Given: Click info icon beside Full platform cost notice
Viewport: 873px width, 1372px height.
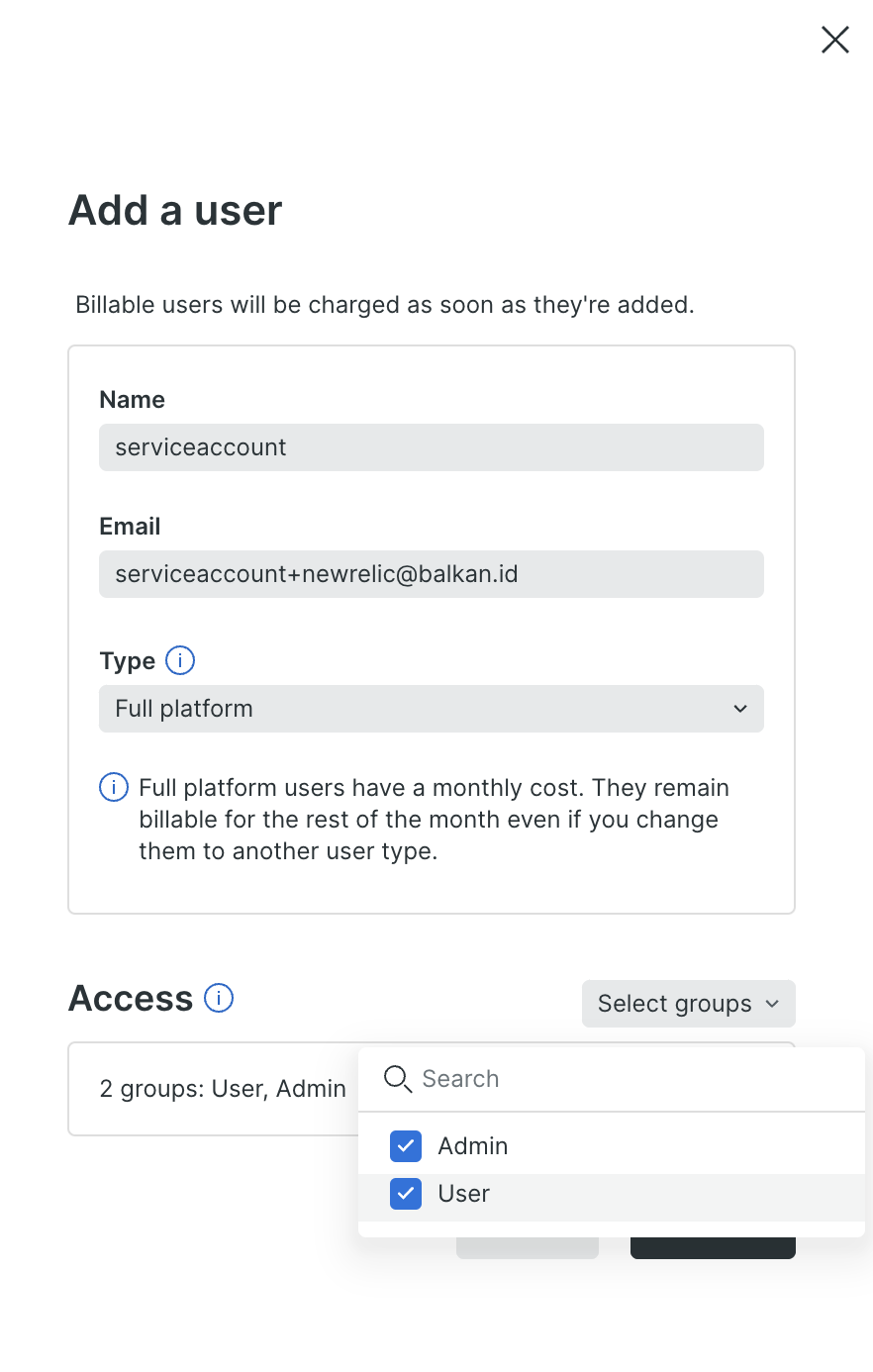Looking at the screenshot, I should coord(114,788).
